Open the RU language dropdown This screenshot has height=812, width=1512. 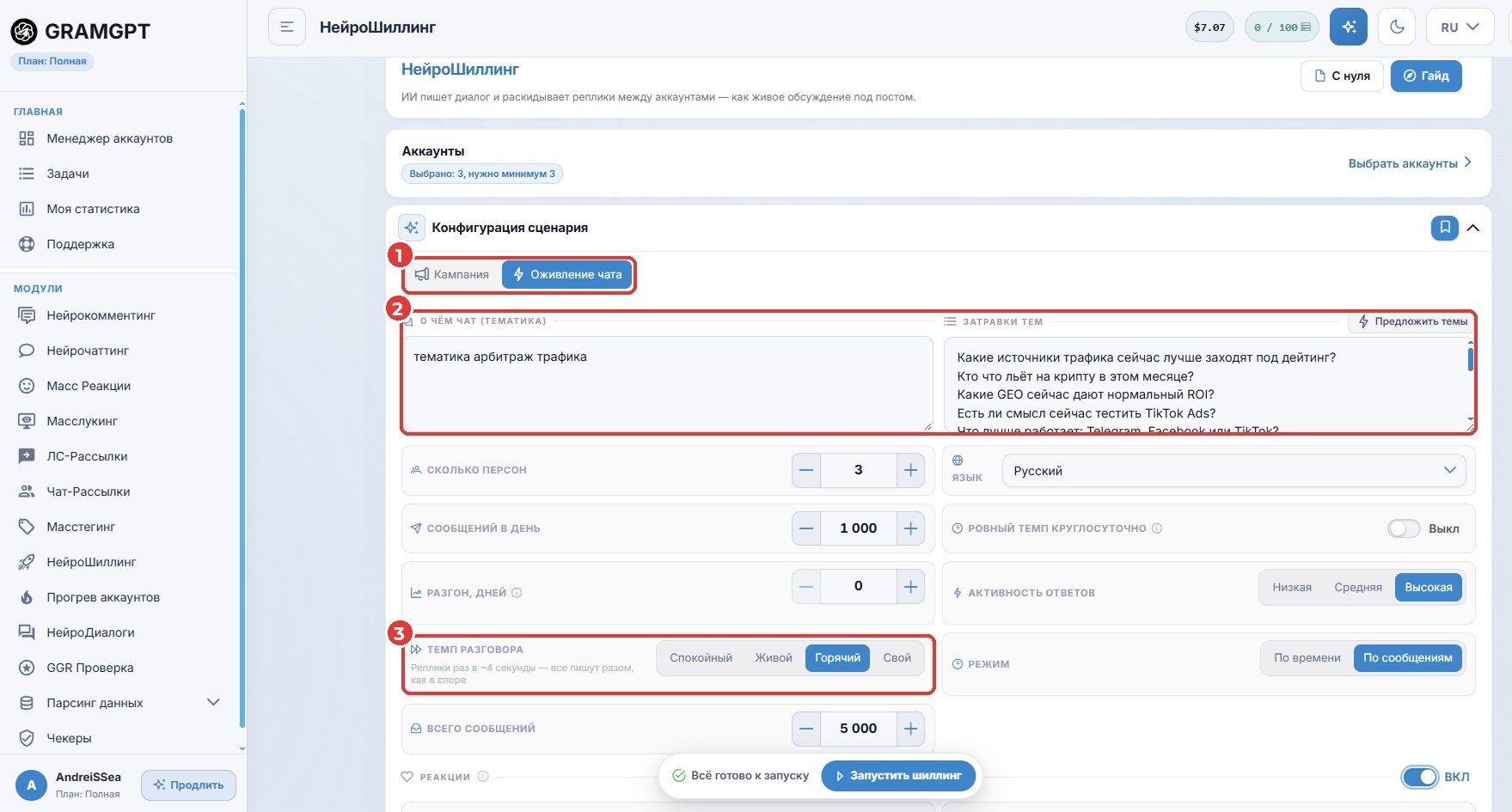[x=1460, y=27]
